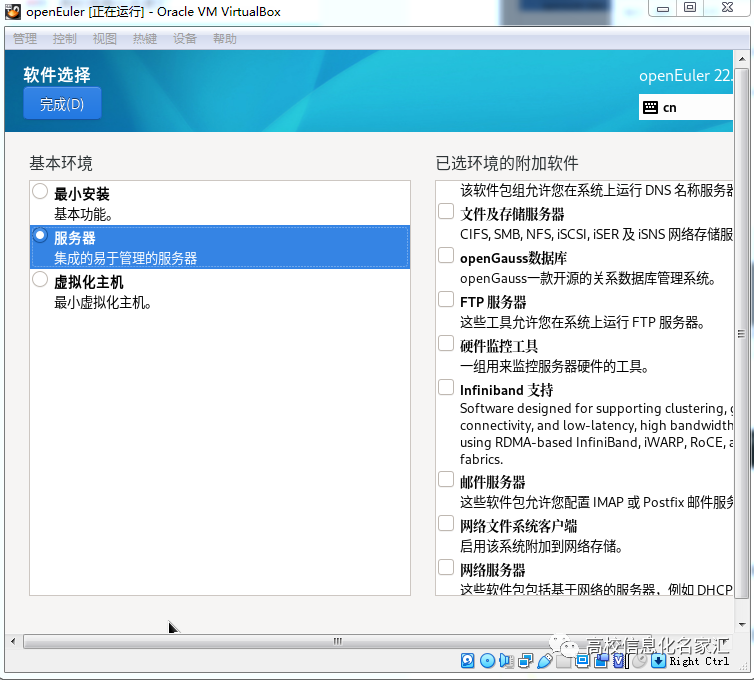Toggle the mouse integration status icon
The height and width of the screenshot is (680, 754).
click(x=640, y=661)
